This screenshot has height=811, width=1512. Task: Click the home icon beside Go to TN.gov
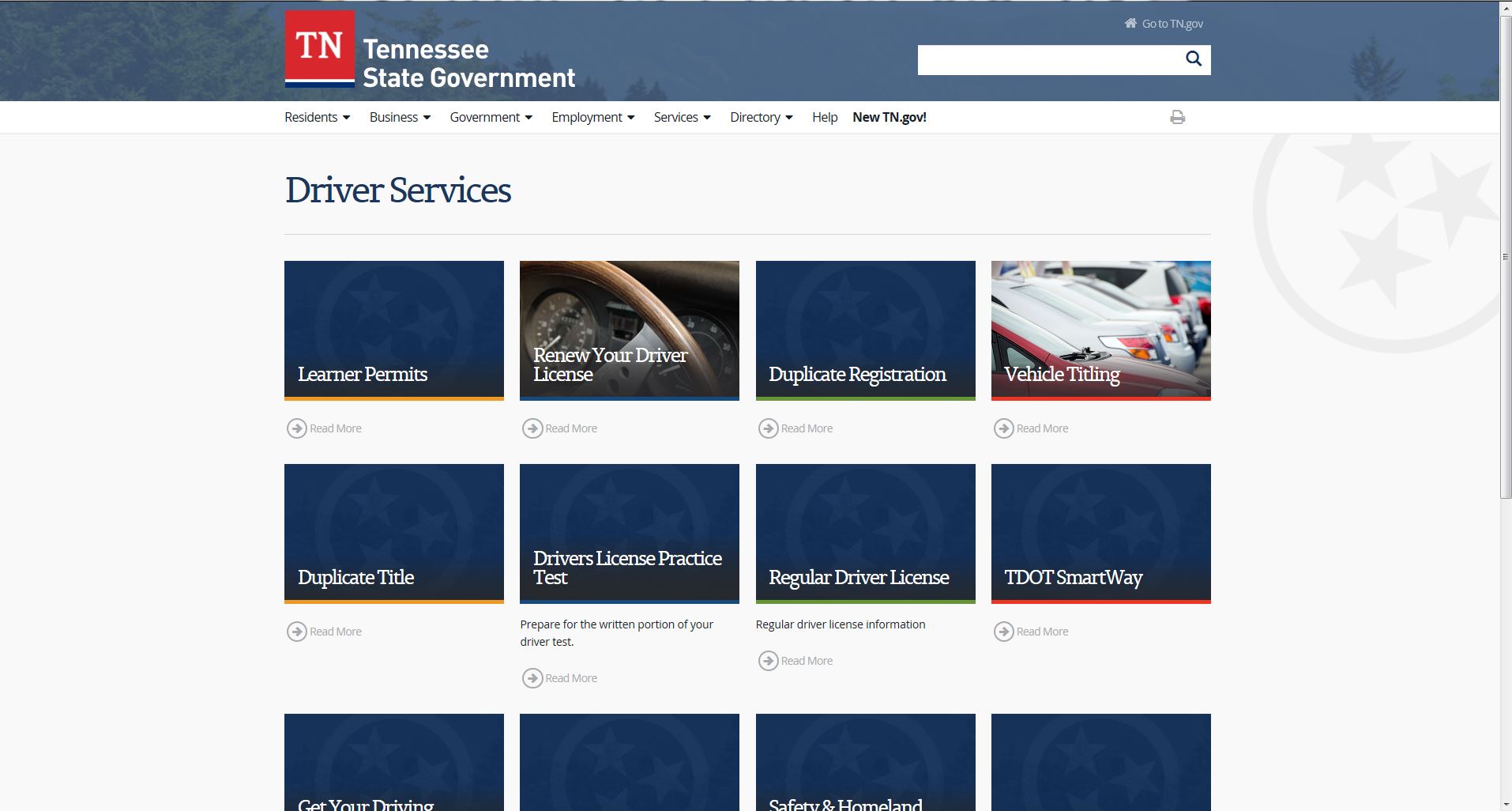pos(1130,24)
